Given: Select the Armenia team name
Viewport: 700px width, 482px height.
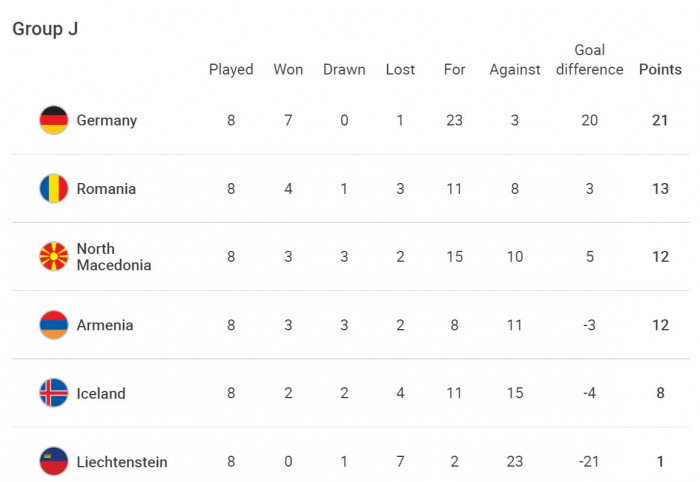Looking at the screenshot, I should click(105, 325).
